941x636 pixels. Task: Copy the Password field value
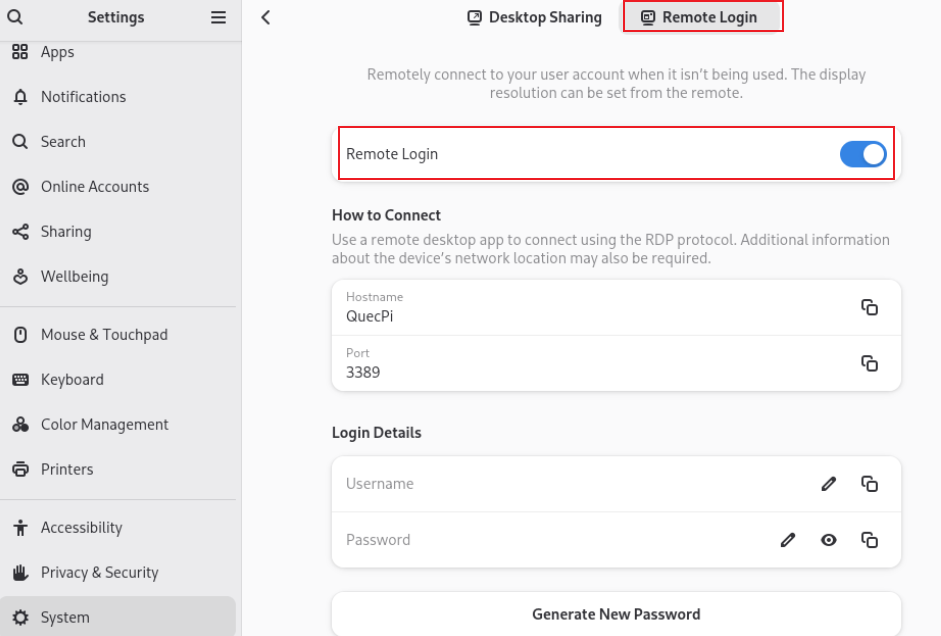pyautogui.click(x=869, y=540)
